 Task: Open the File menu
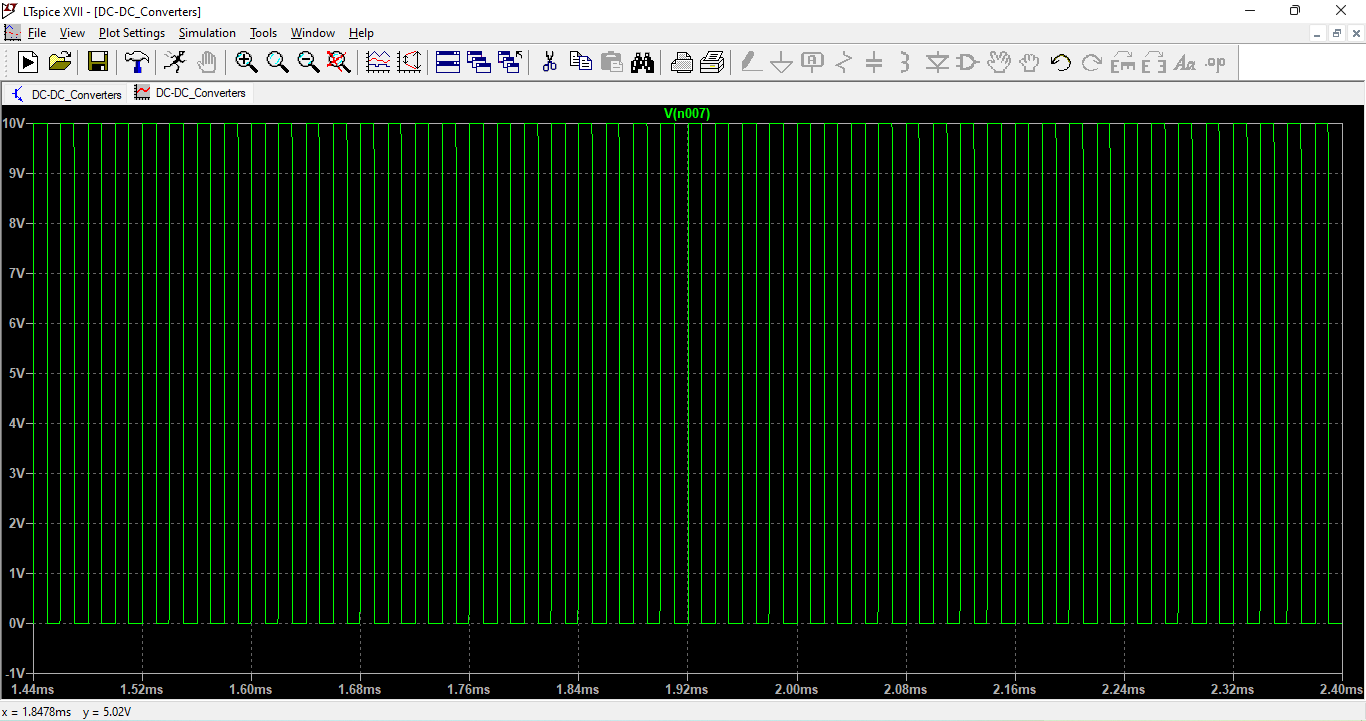[37, 33]
